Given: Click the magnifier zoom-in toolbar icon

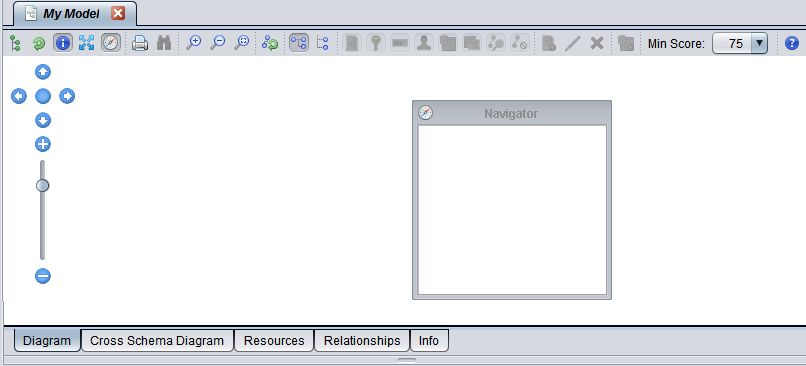Looking at the screenshot, I should coord(193,43).
